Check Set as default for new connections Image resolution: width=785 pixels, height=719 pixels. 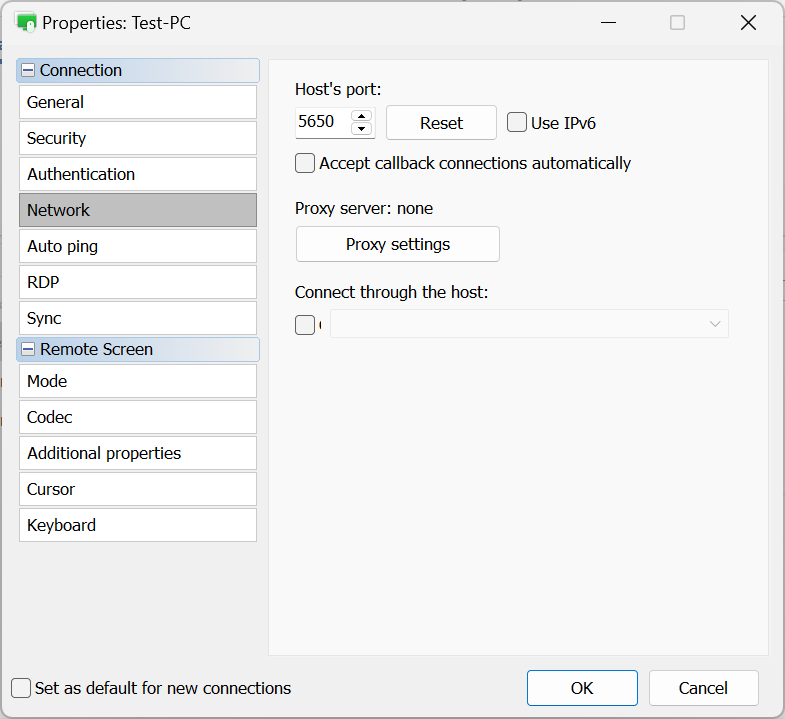[21, 688]
